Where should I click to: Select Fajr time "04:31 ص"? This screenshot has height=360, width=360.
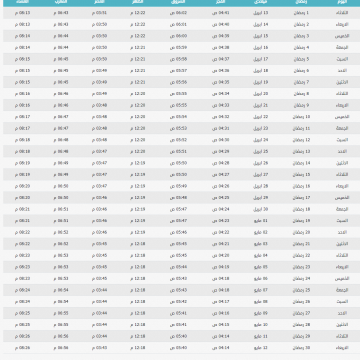pyautogui.click(x=220, y=128)
